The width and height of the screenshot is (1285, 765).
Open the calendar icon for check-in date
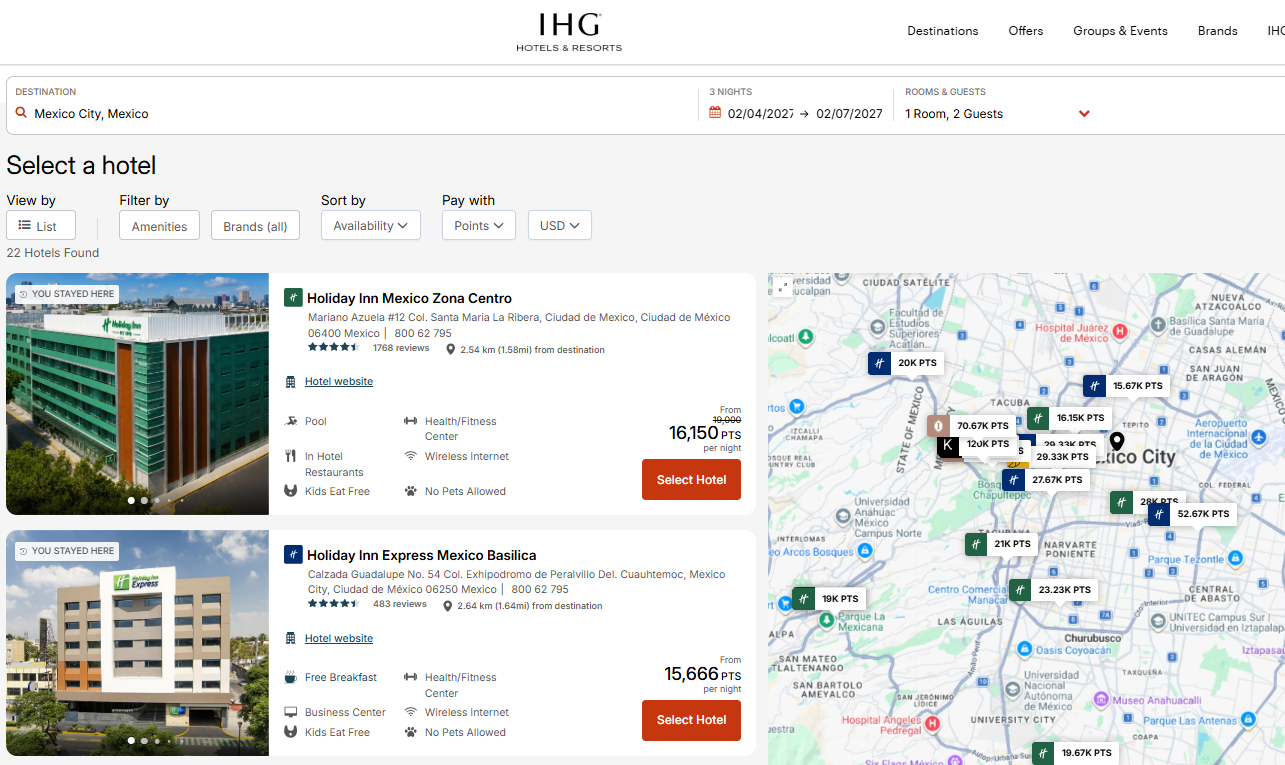pyautogui.click(x=715, y=113)
